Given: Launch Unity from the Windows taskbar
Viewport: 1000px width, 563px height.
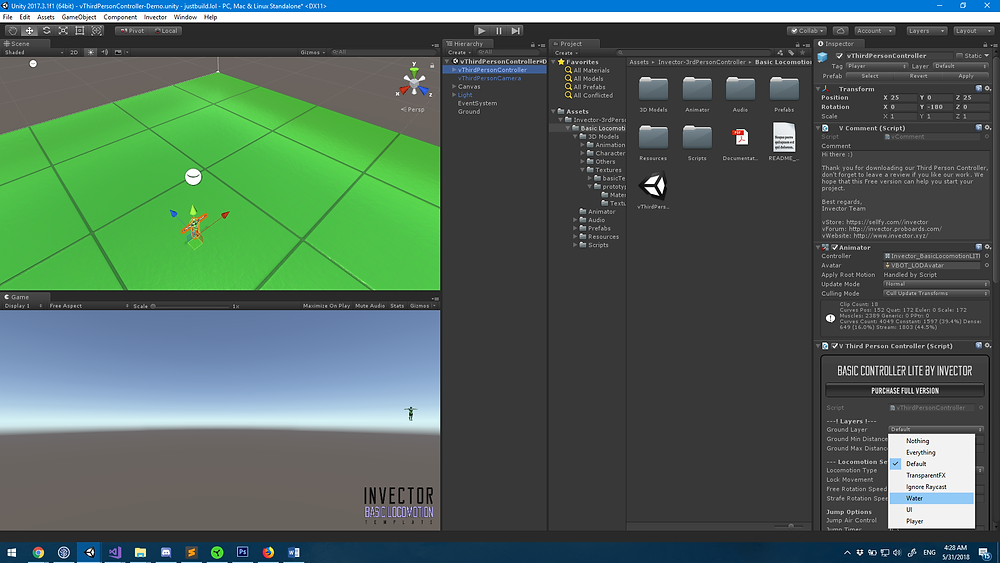Looking at the screenshot, I should point(89,552).
